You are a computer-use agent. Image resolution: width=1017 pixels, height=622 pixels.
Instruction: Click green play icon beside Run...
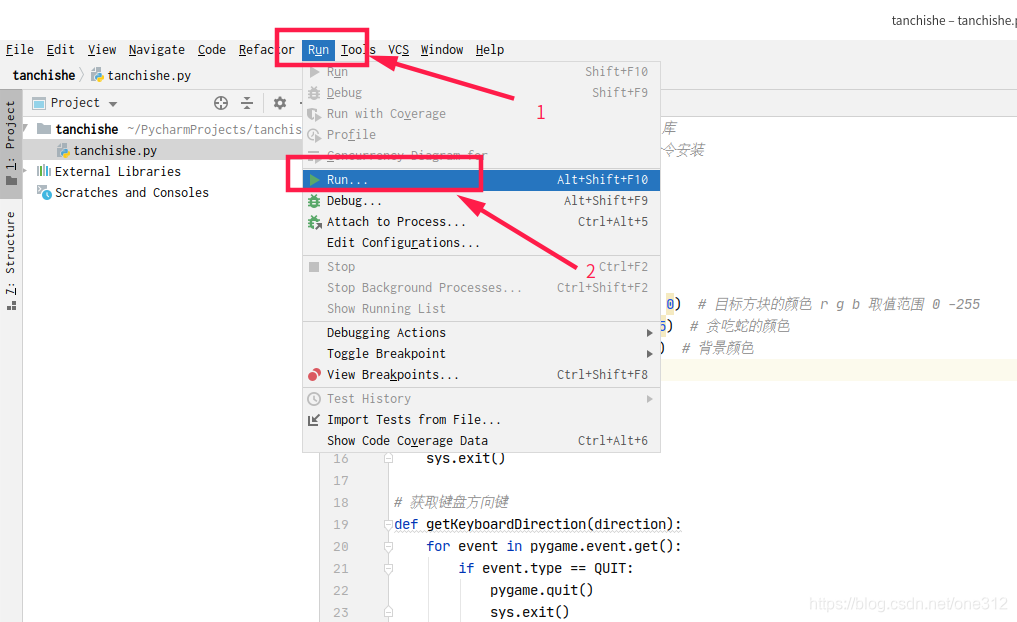click(314, 180)
